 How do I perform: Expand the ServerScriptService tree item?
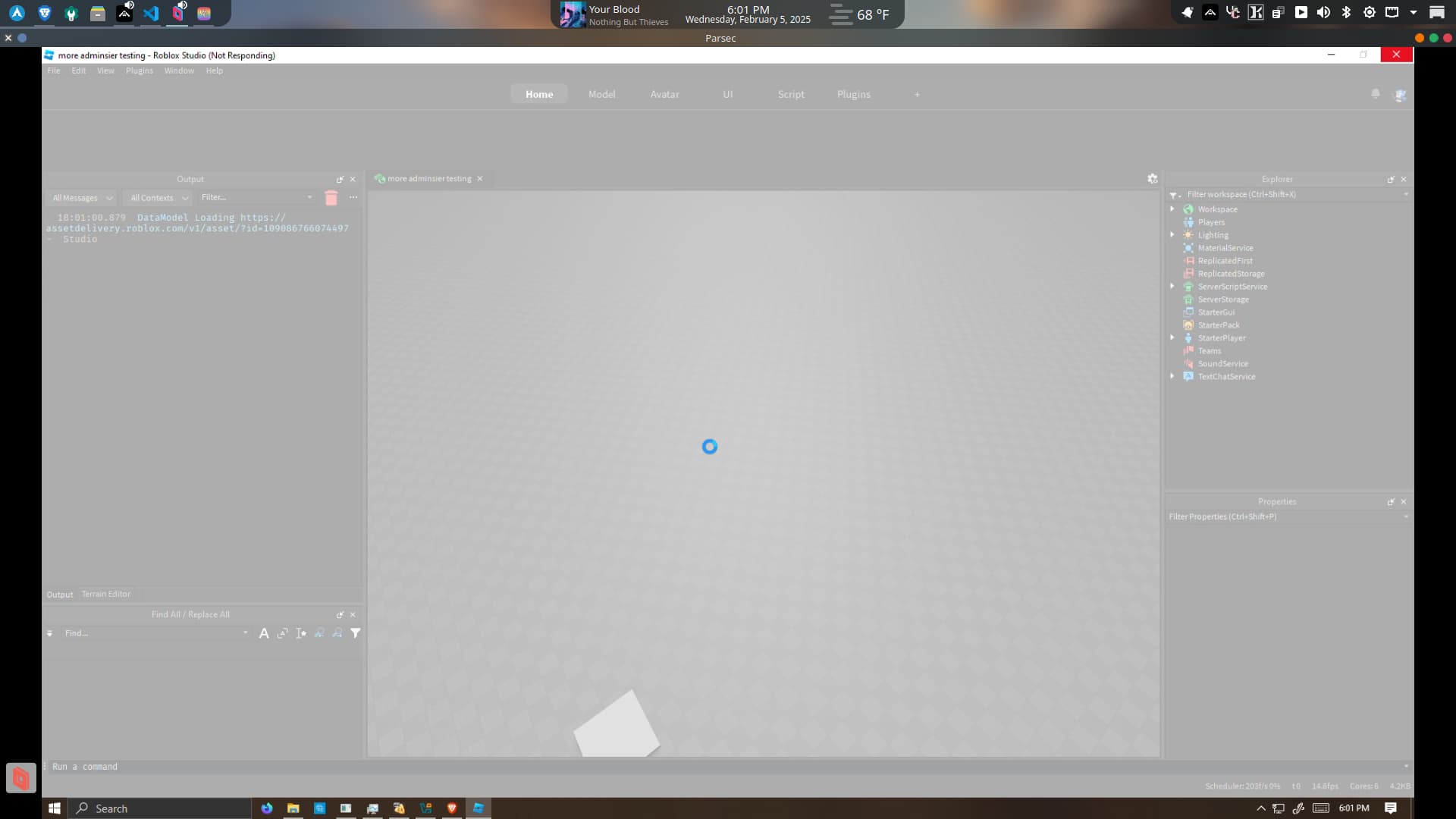[x=1174, y=286]
